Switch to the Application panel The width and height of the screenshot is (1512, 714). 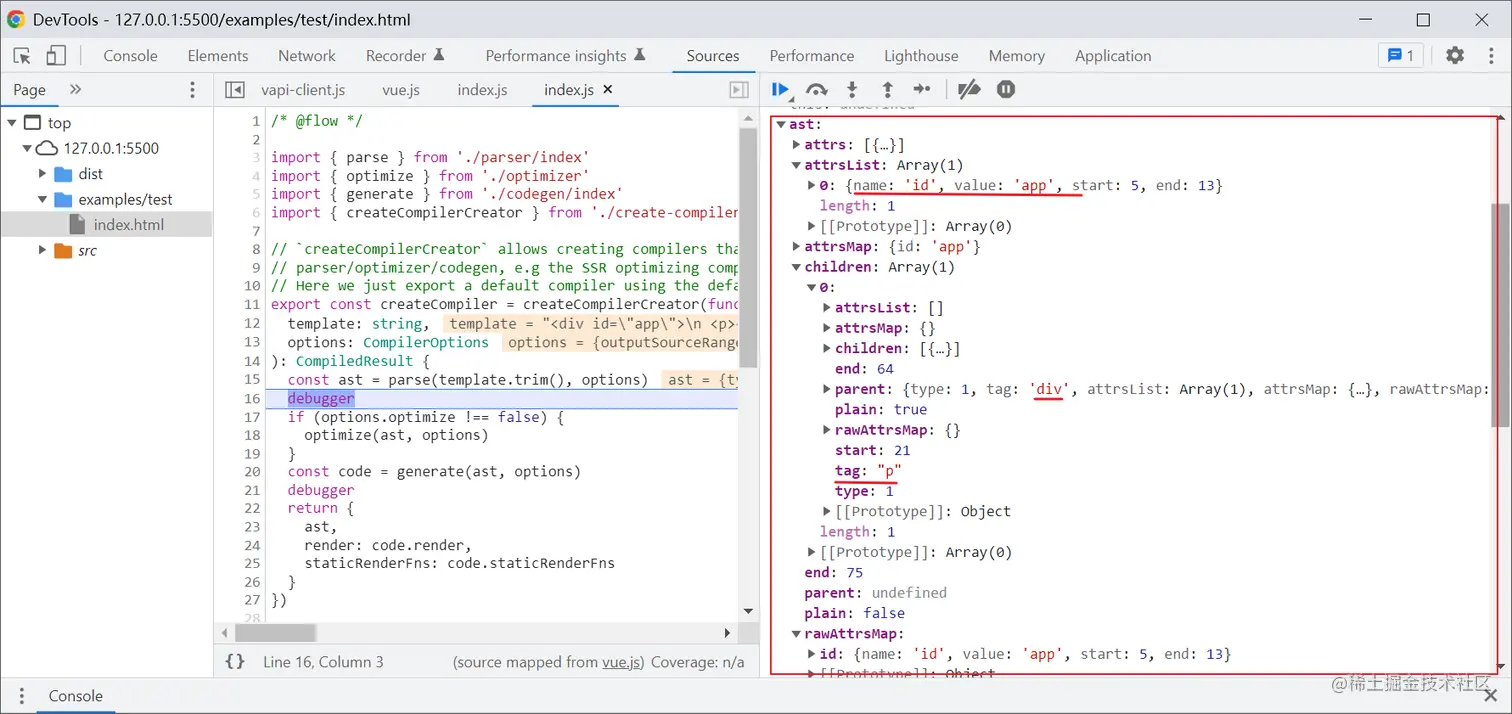[1113, 56]
